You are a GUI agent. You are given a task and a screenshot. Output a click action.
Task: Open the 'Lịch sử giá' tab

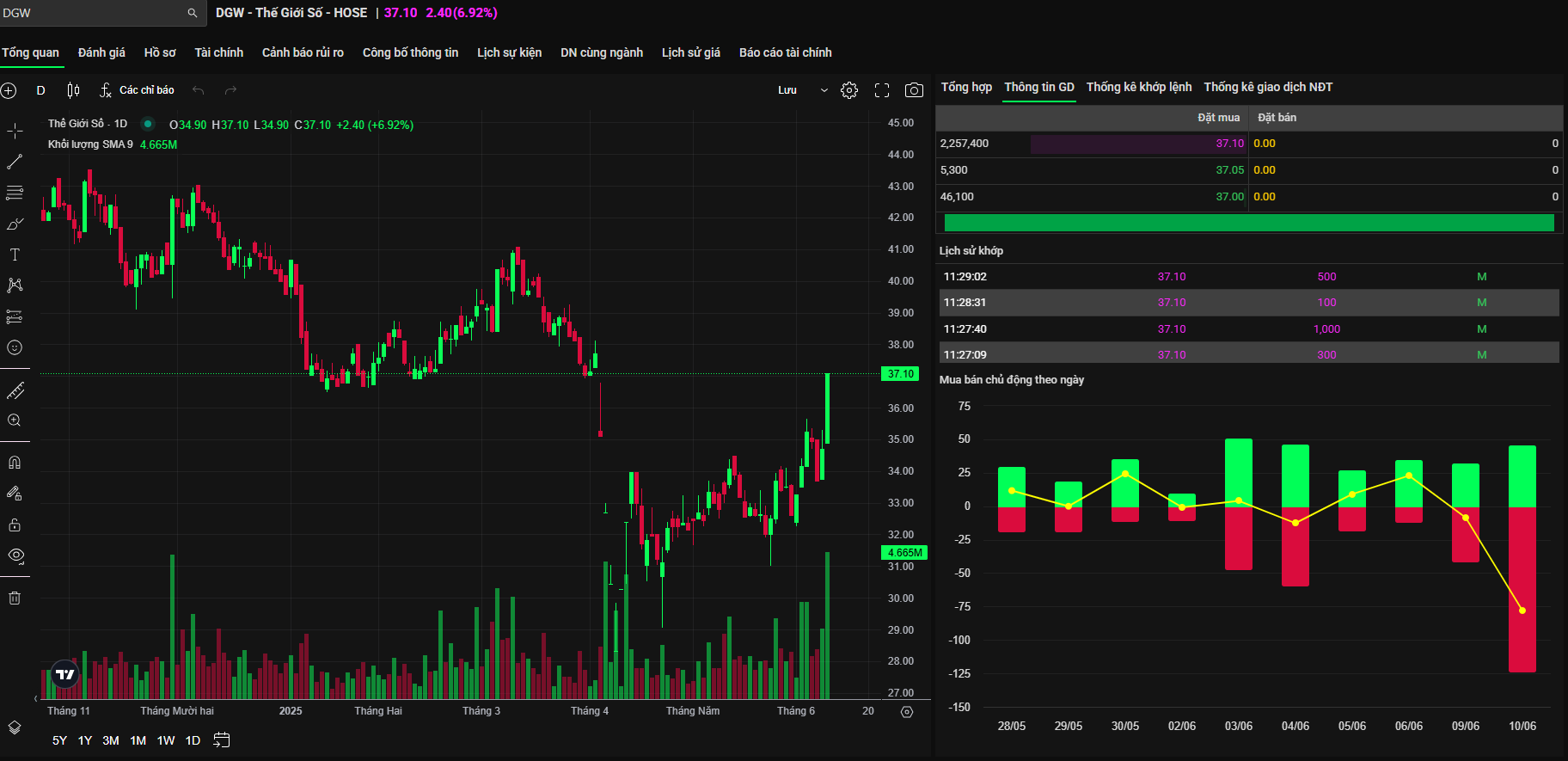point(691,52)
